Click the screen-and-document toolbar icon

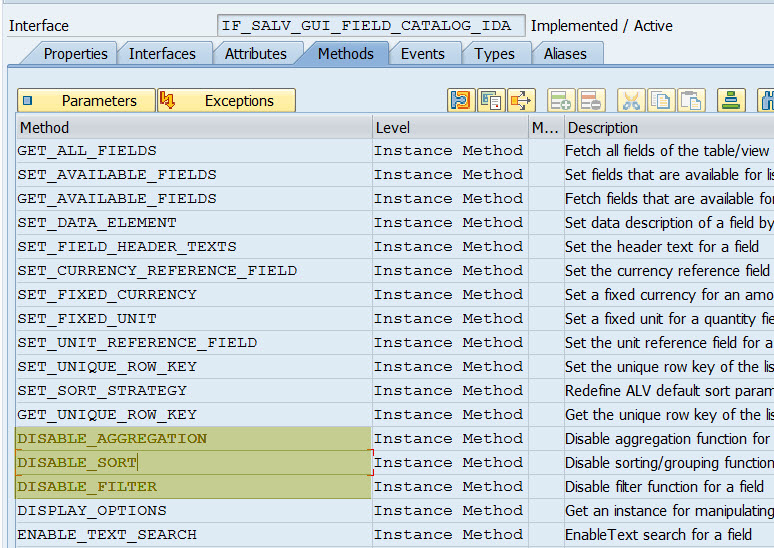(491, 101)
